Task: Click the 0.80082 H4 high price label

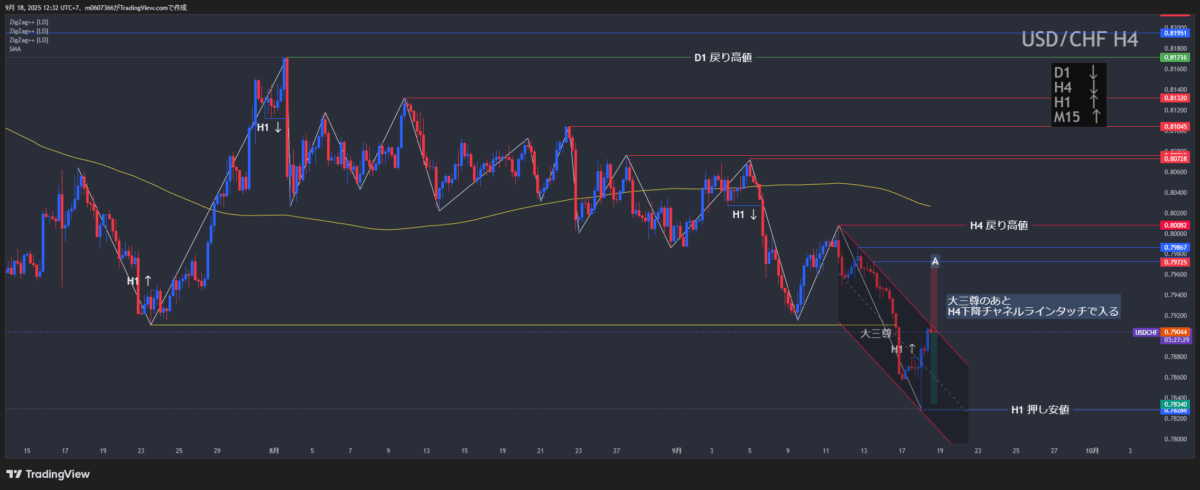Action: (x=1174, y=227)
